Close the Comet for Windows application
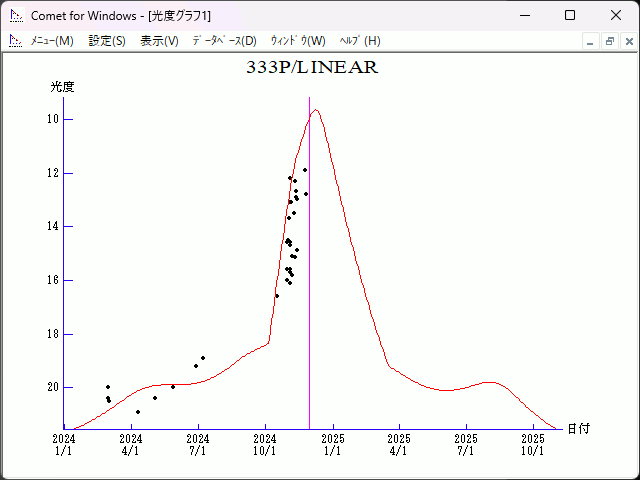This screenshot has height=480, width=640. click(x=615, y=16)
